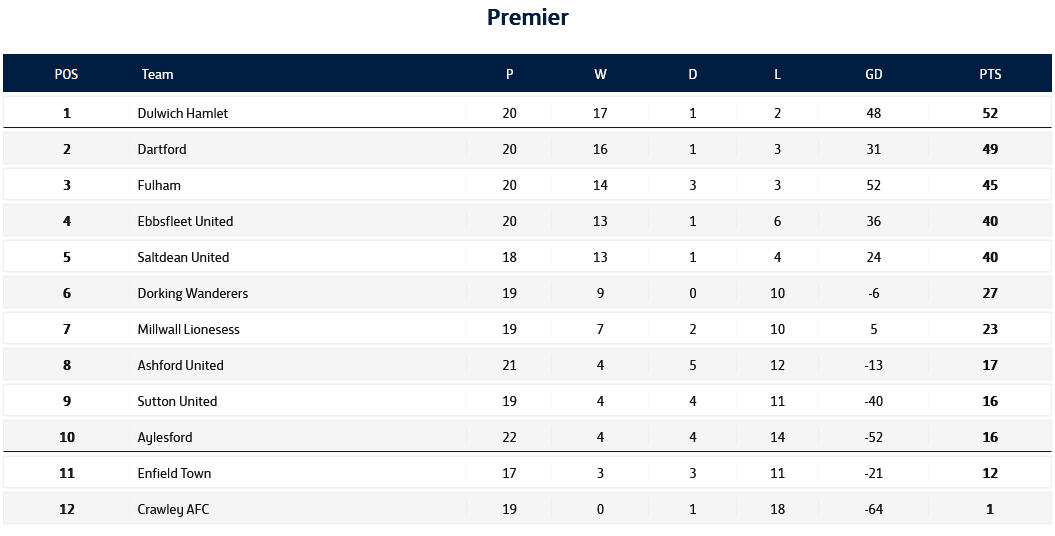This screenshot has height=536, width=1055.
Task: Sort table by POS header
Action: point(66,74)
